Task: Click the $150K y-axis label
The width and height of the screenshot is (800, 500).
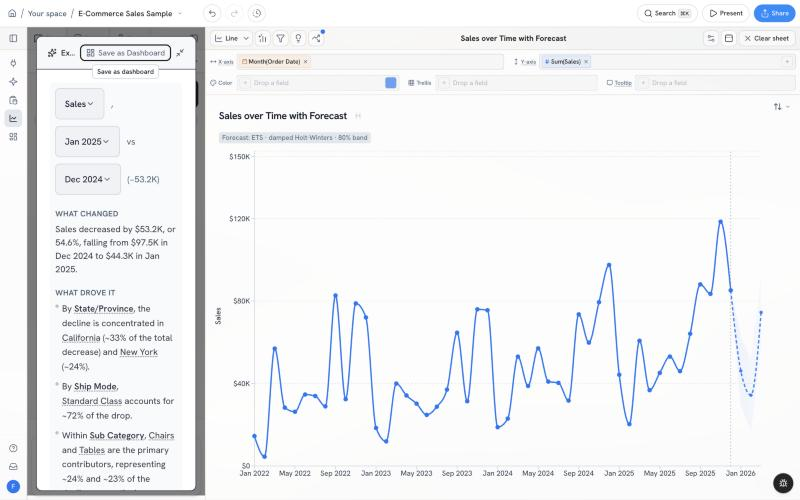Action: click(x=240, y=157)
